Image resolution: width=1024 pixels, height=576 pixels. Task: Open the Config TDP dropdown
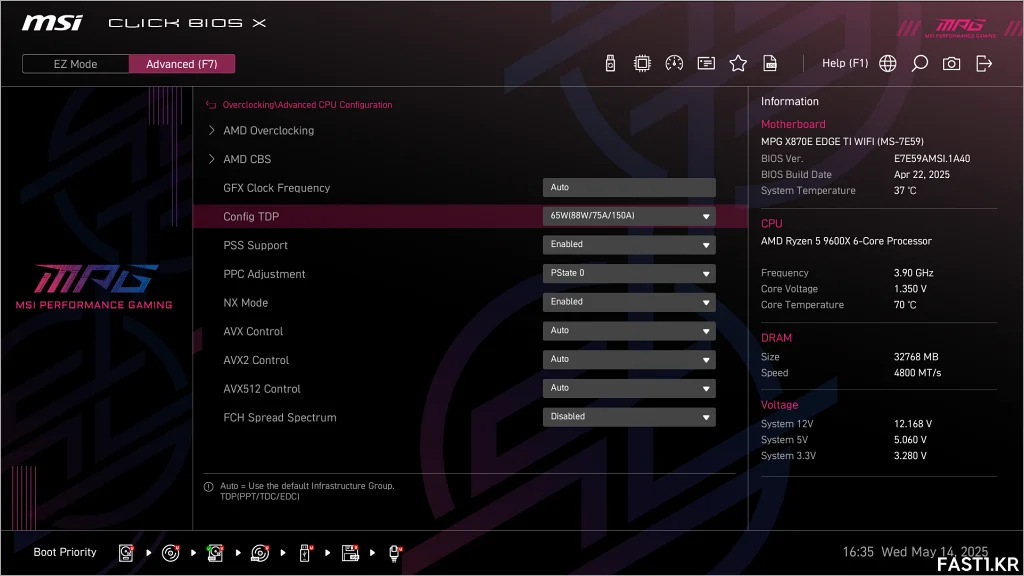point(629,216)
